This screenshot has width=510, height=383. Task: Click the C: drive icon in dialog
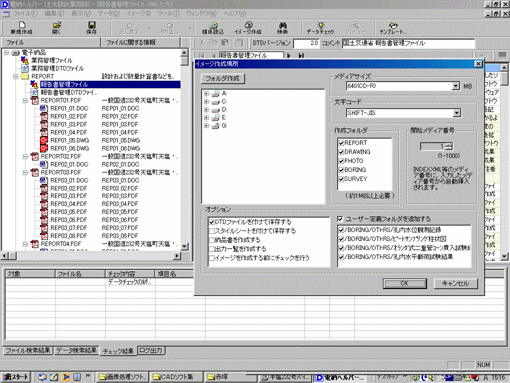pos(216,102)
